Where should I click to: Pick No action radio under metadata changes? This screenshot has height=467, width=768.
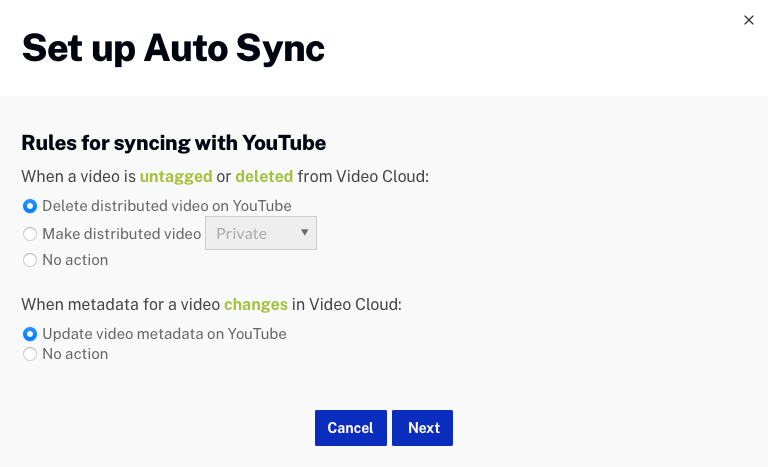point(30,354)
